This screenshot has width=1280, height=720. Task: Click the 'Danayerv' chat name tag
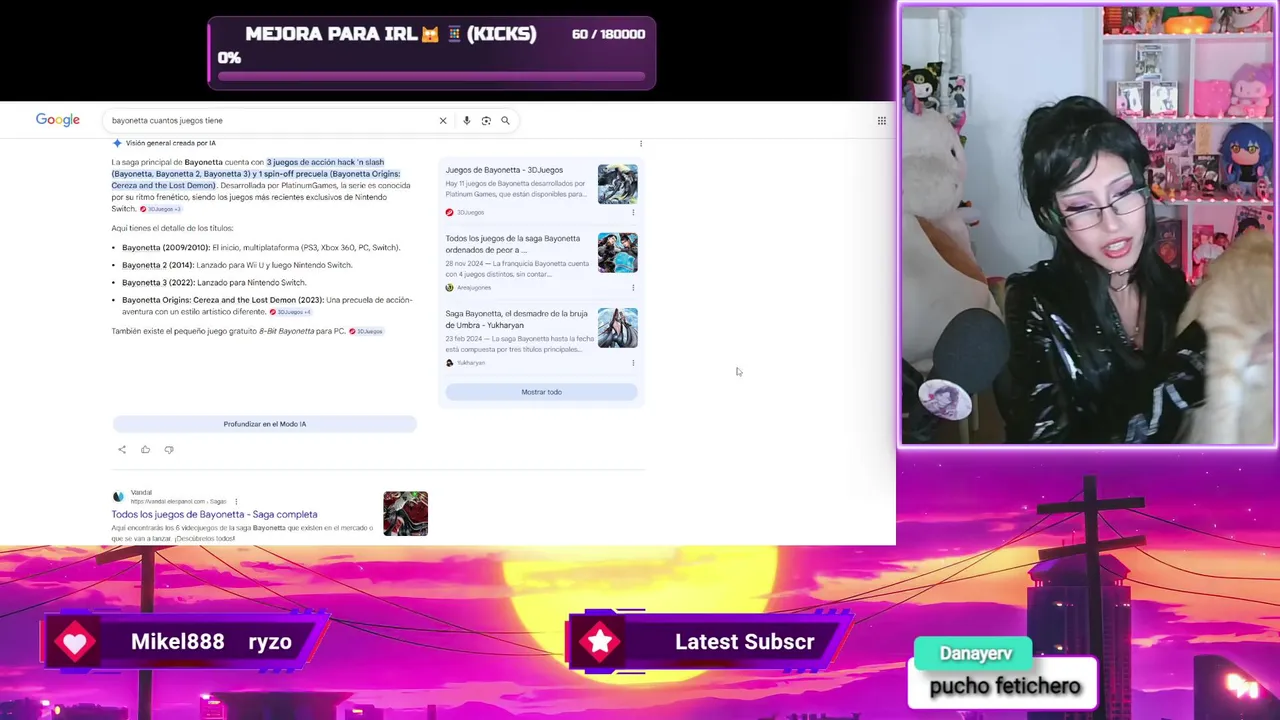click(x=976, y=653)
